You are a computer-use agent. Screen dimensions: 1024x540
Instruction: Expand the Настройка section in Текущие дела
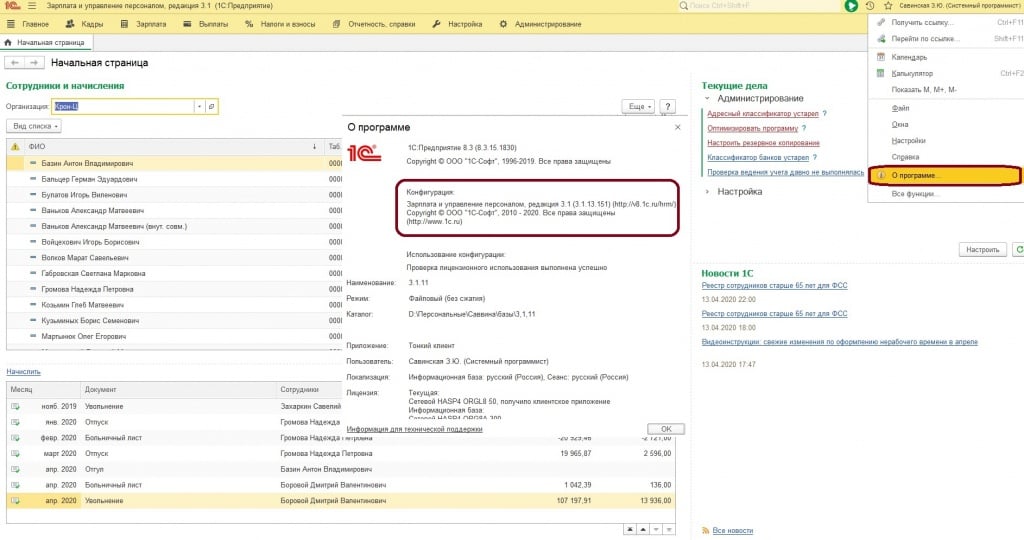(708, 191)
